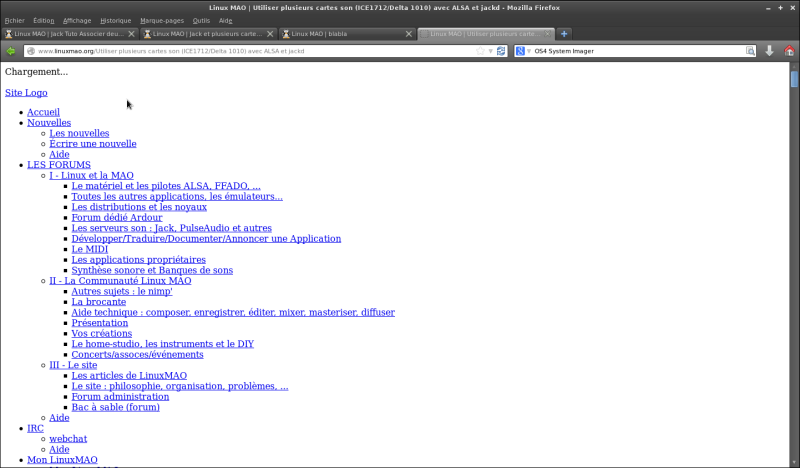This screenshot has width=800, height=468.
Task: Click the scrollbar down arrow
Action: point(794,463)
